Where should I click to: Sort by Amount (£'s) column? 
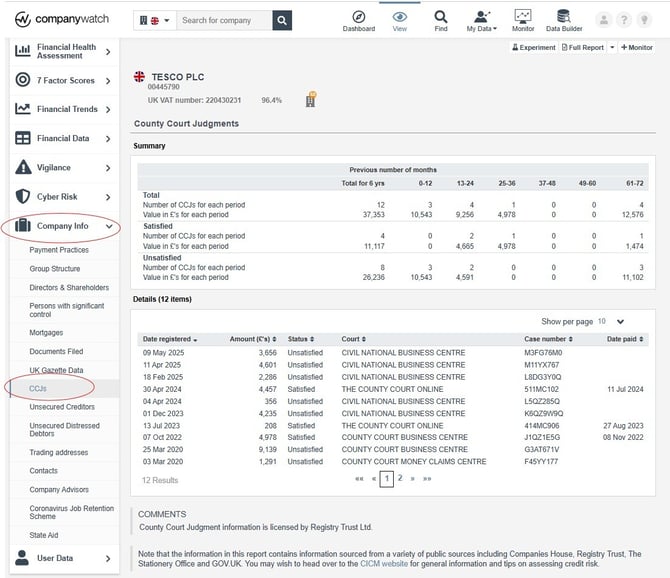click(253, 339)
